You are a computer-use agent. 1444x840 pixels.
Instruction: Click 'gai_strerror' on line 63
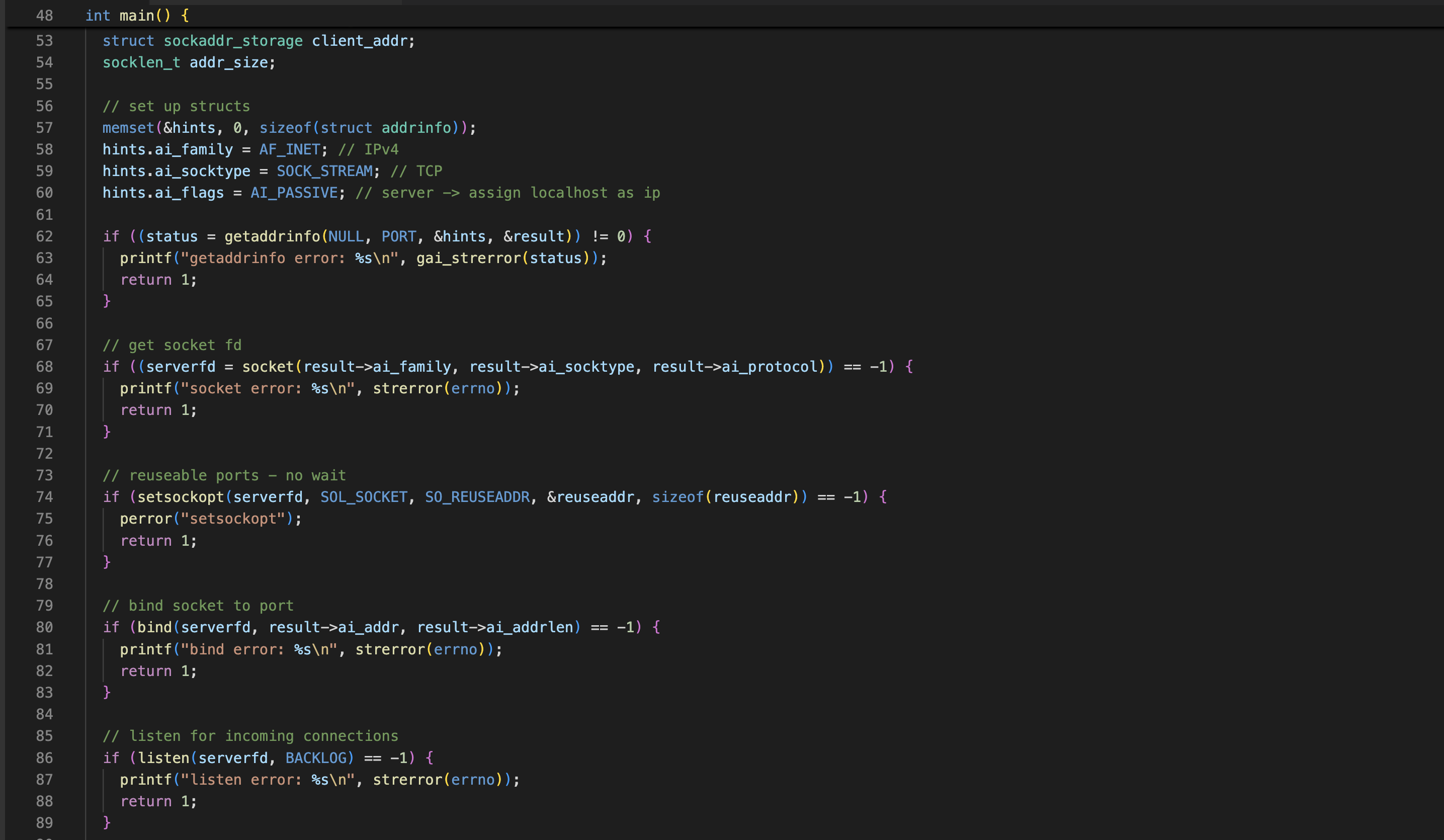(x=469, y=259)
